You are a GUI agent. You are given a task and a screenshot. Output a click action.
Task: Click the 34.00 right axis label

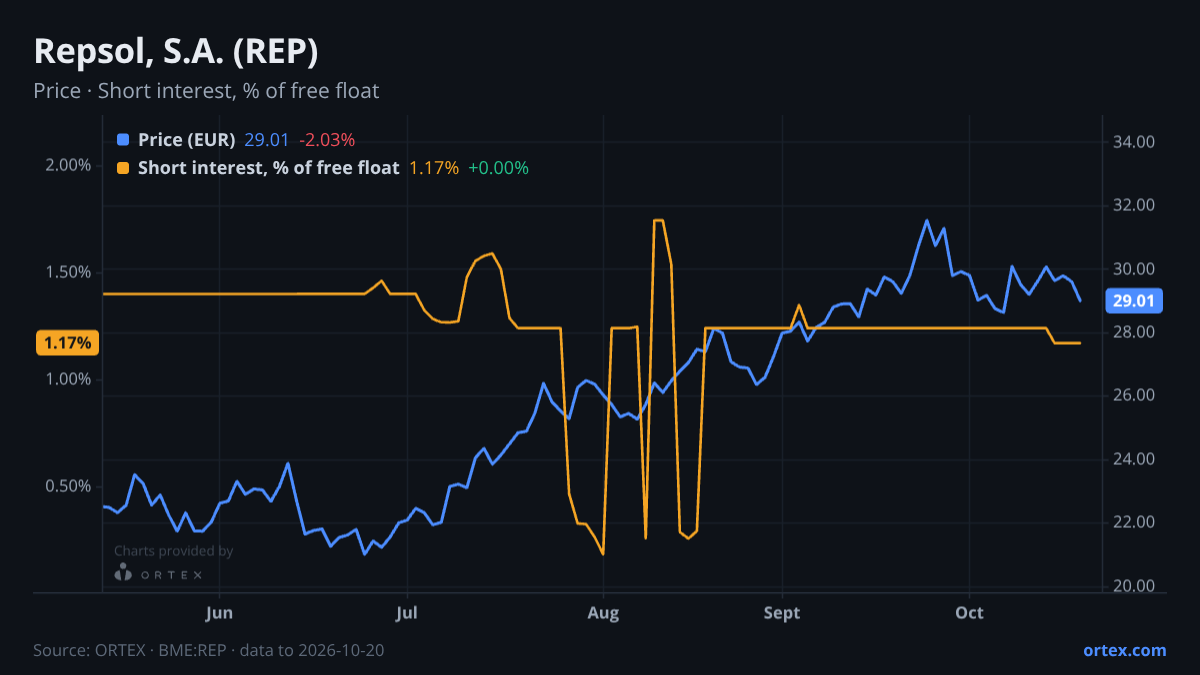(x=1134, y=142)
